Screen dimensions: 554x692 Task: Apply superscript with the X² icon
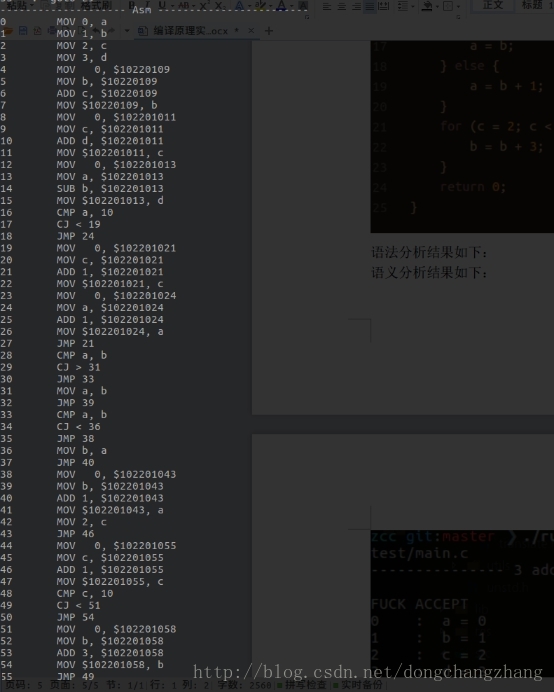coord(204,6)
